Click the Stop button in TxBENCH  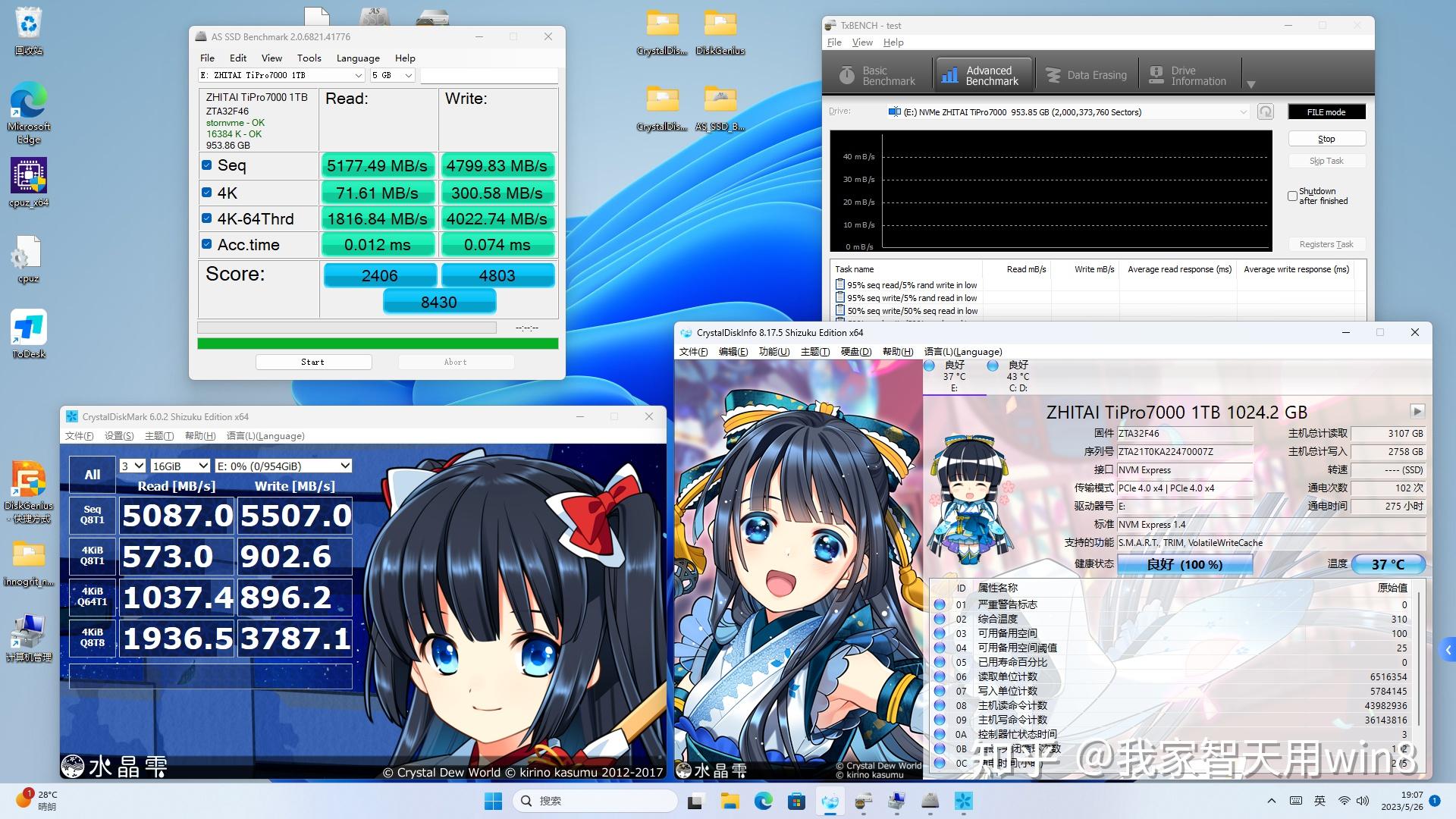coord(1326,139)
